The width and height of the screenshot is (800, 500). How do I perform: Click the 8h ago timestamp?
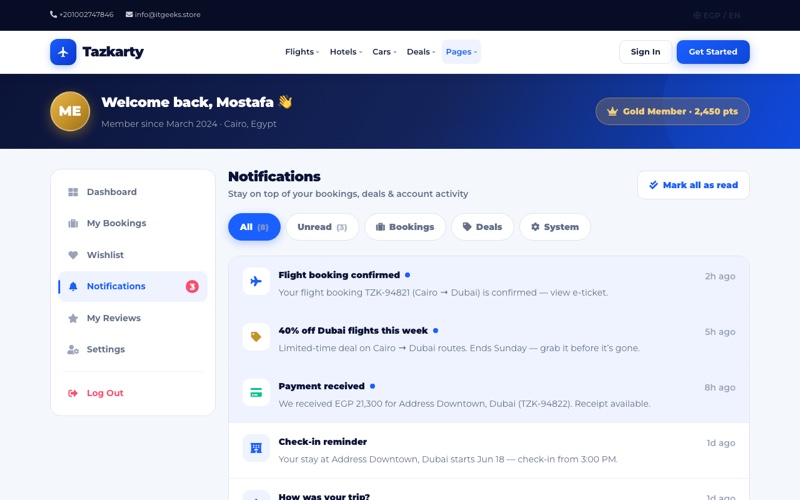(720, 387)
